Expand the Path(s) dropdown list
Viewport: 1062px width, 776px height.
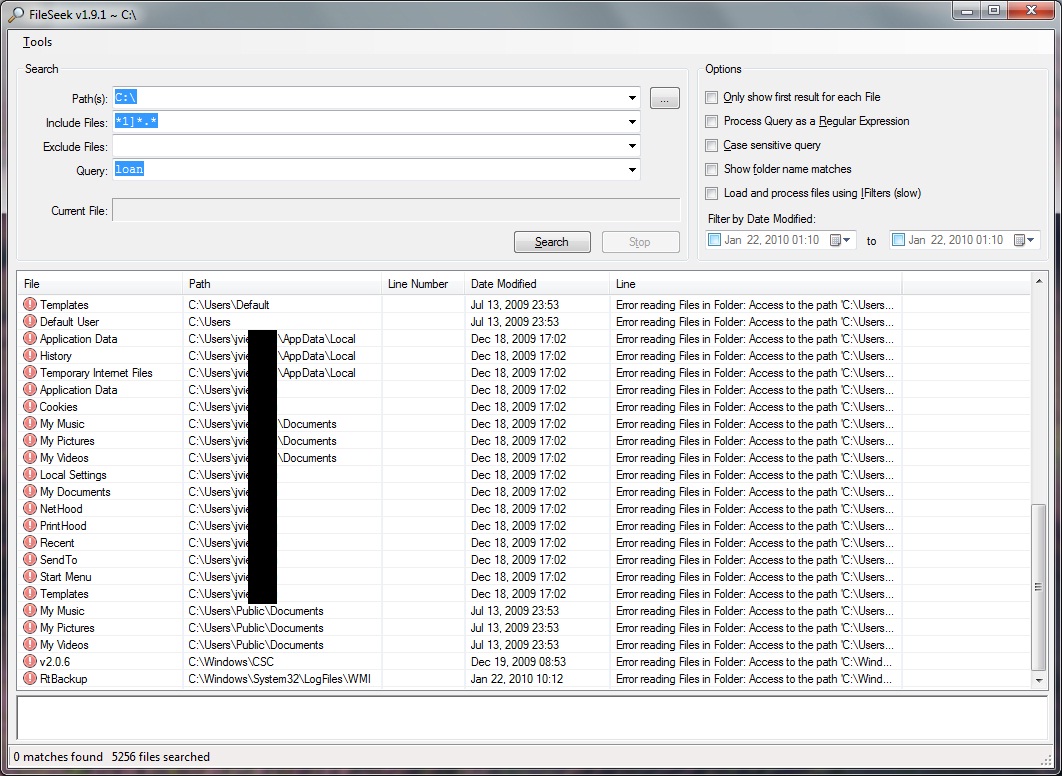(x=632, y=98)
